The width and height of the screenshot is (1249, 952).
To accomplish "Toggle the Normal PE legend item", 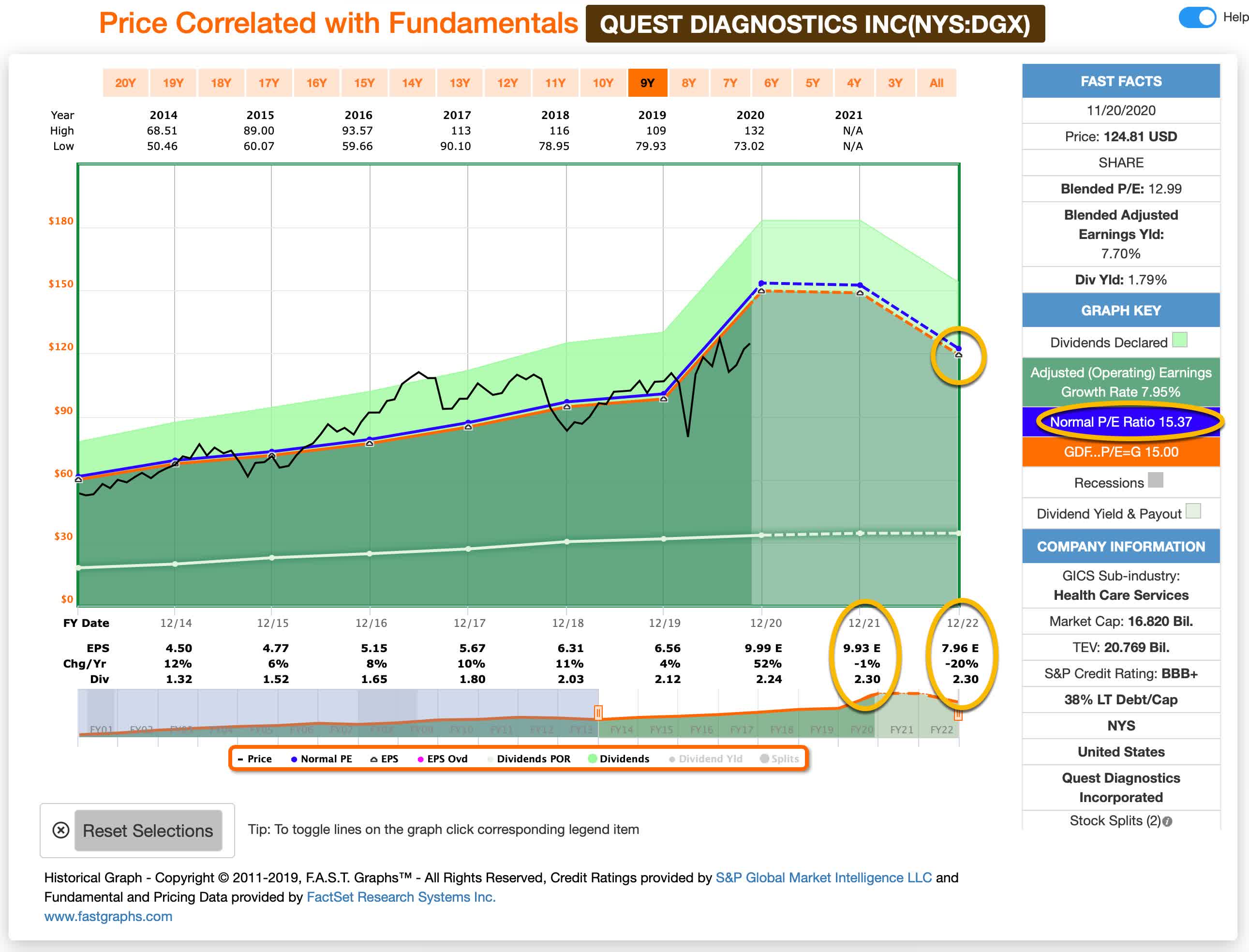I will click(321, 759).
